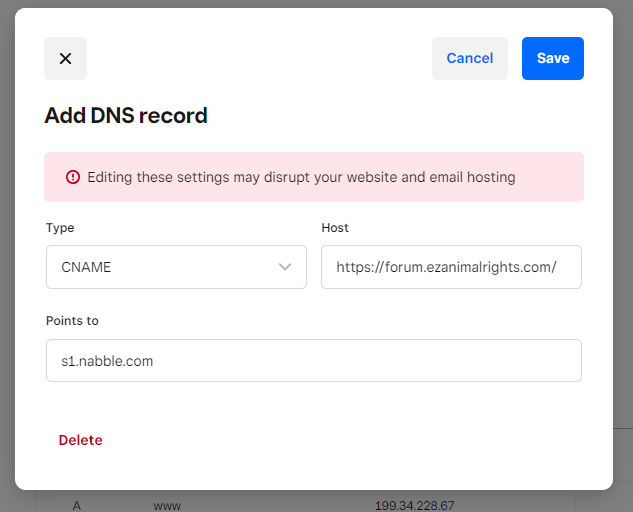Click the 199.34.228.67 IP address value
Image resolution: width=633 pixels, height=512 pixels.
pos(414,505)
